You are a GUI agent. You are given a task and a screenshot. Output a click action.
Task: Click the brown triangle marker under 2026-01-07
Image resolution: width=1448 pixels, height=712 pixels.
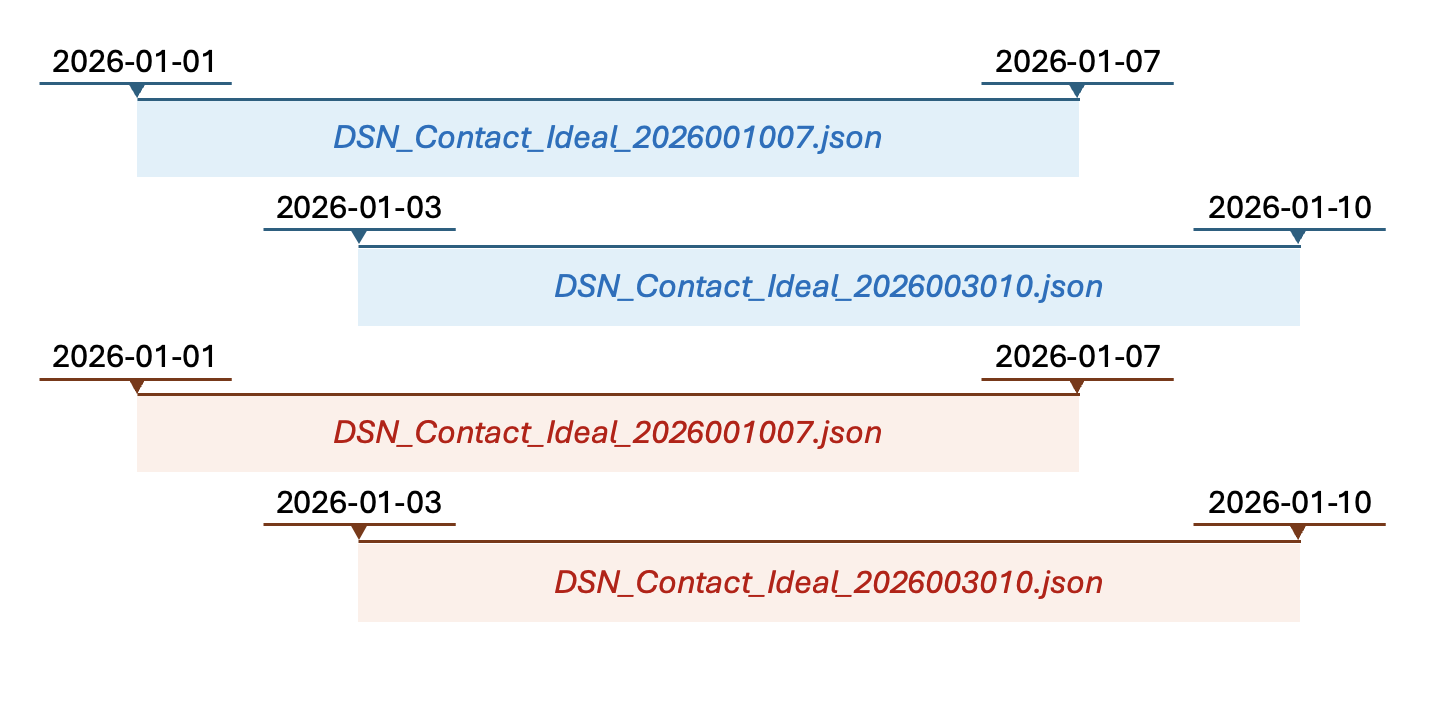click(x=1076, y=386)
